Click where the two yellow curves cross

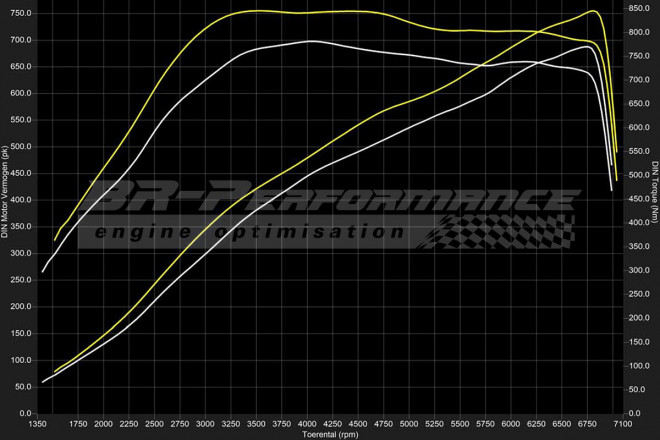540,32
